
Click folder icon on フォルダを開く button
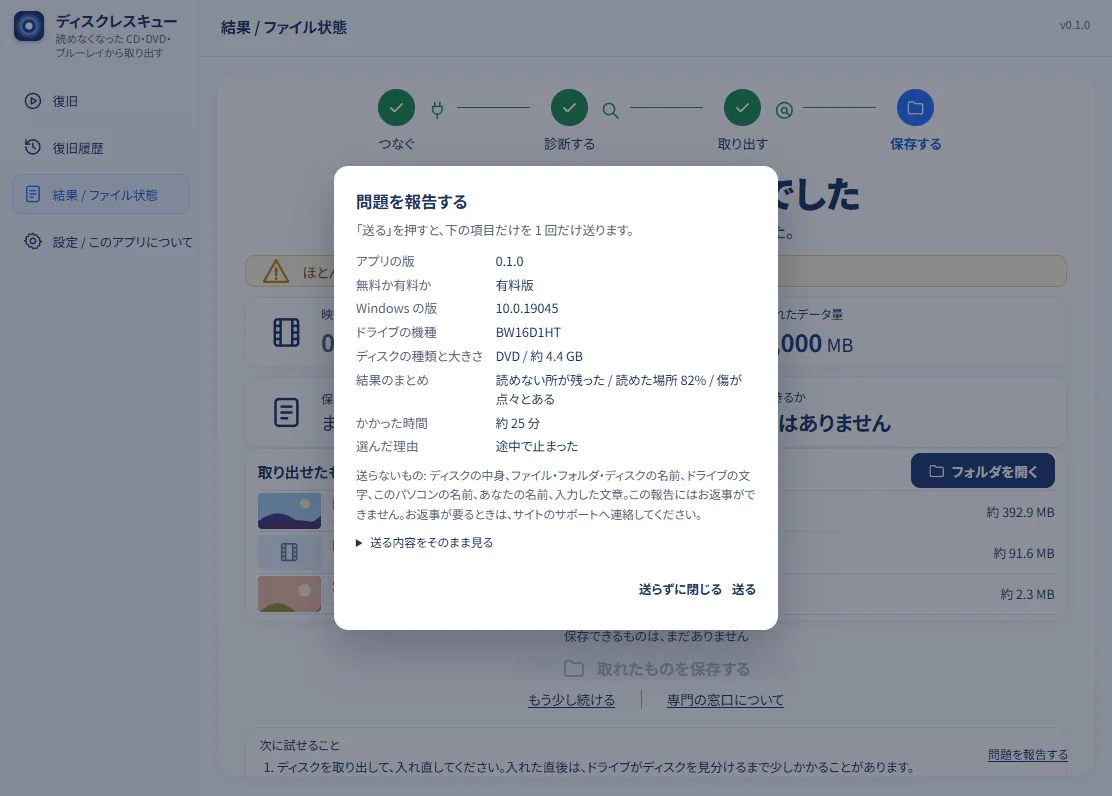[x=936, y=471]
